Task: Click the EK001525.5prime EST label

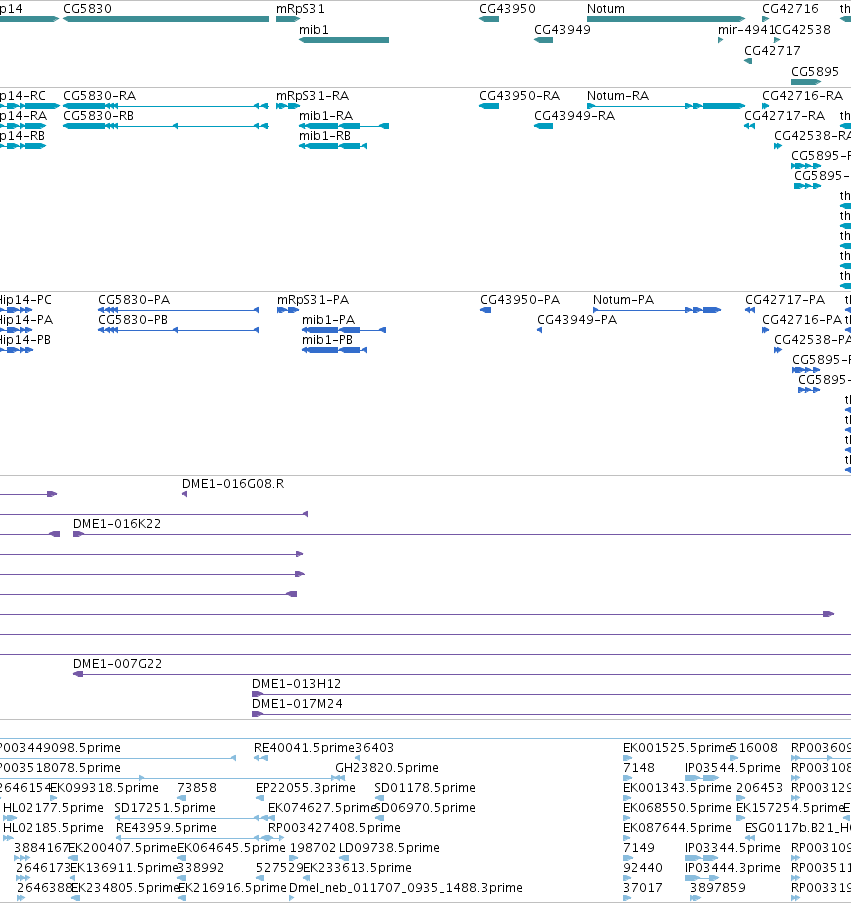Action: [677, 748]
